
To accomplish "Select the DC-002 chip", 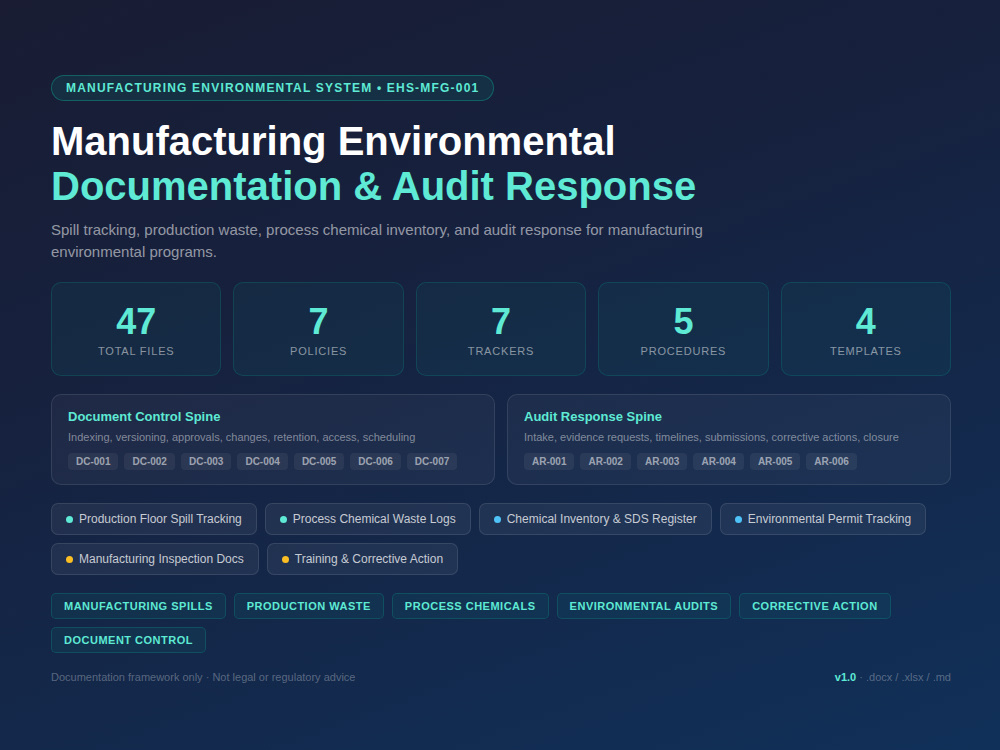I will [149, 461].
